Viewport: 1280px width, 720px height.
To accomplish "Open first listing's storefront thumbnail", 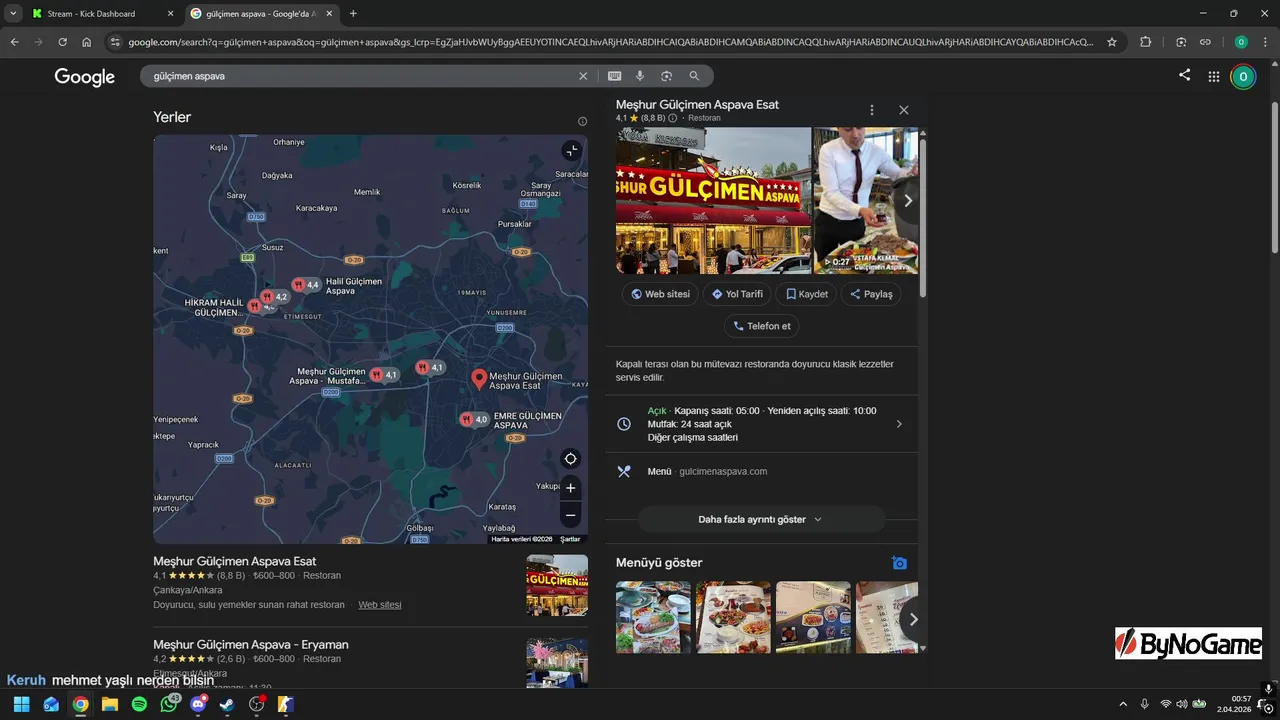I will (x=557, y=585).
